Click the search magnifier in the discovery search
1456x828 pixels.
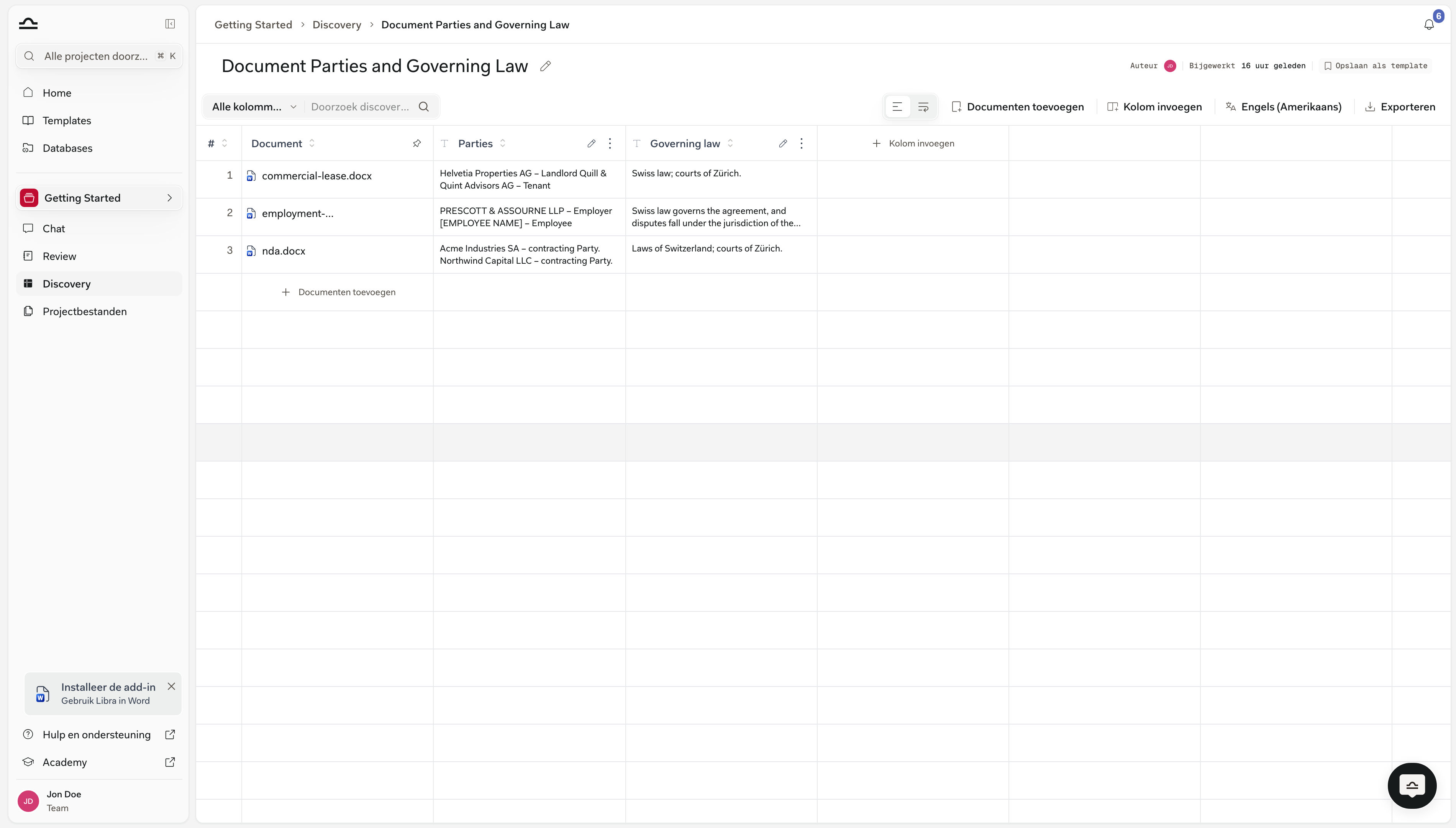click(x=424, y=107)
